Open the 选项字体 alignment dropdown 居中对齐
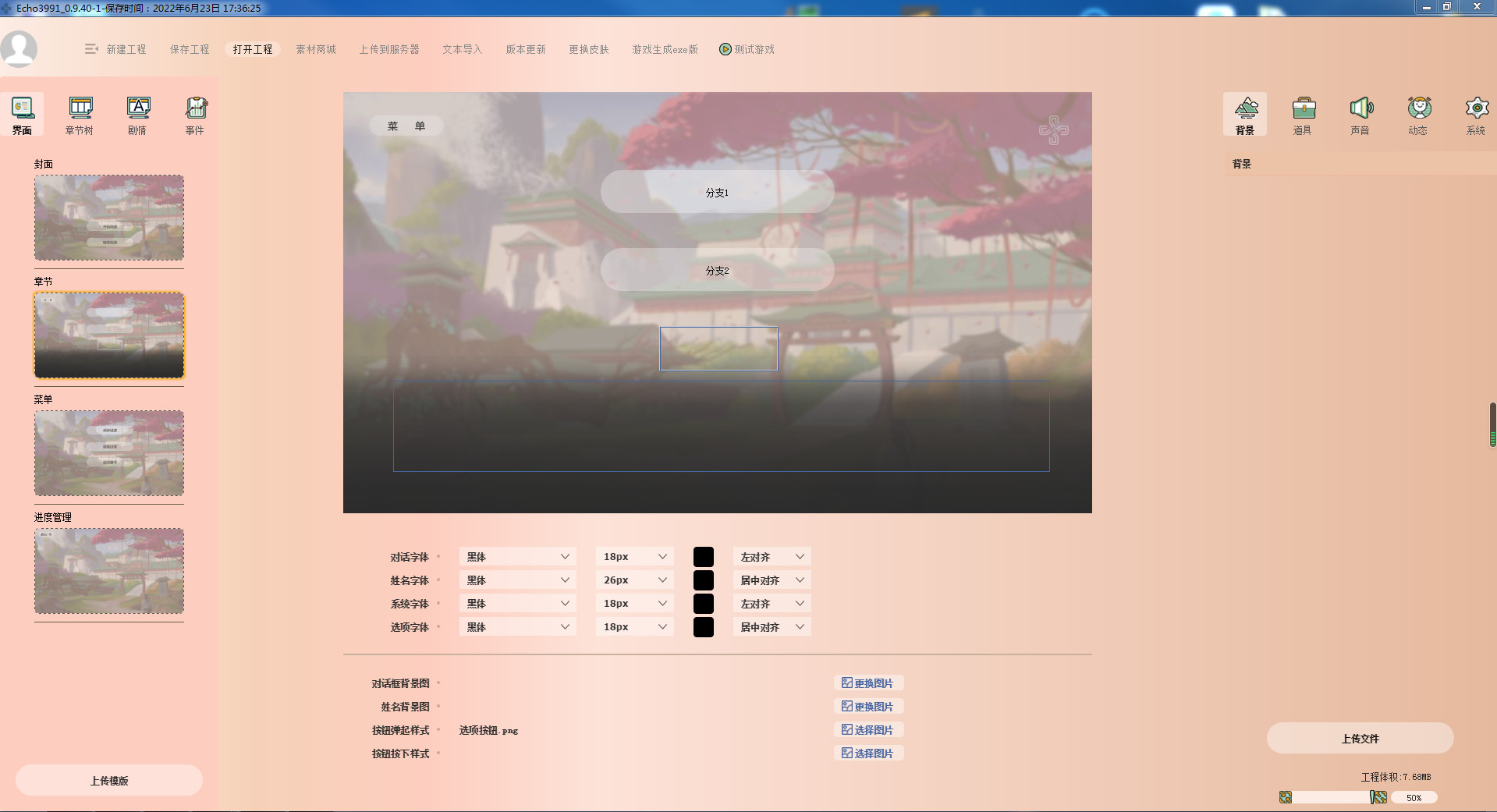 (x=771, y=626)
